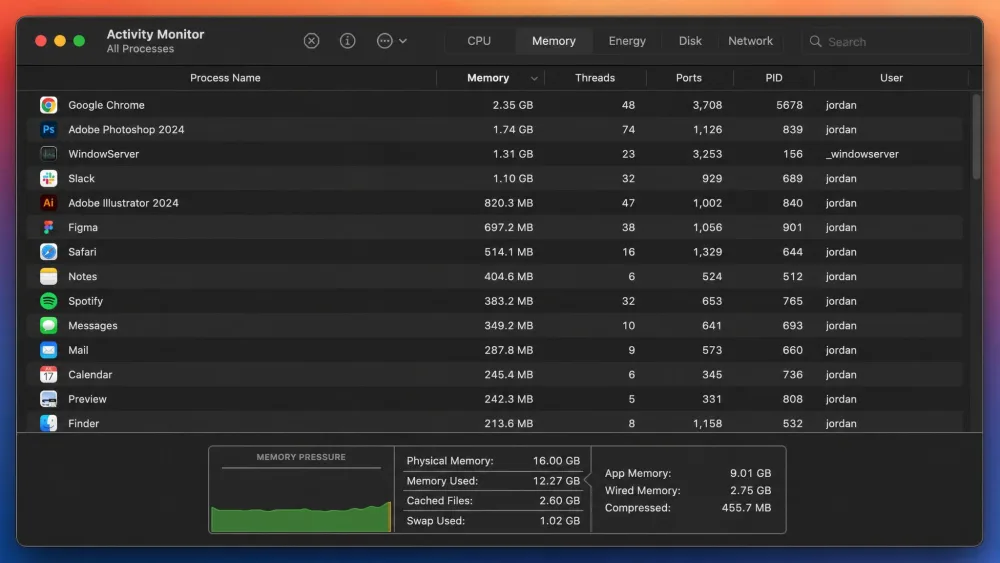This screenshot has width=1000, height=563.
Task: Select the Preview process name
Action: point(87,399)
